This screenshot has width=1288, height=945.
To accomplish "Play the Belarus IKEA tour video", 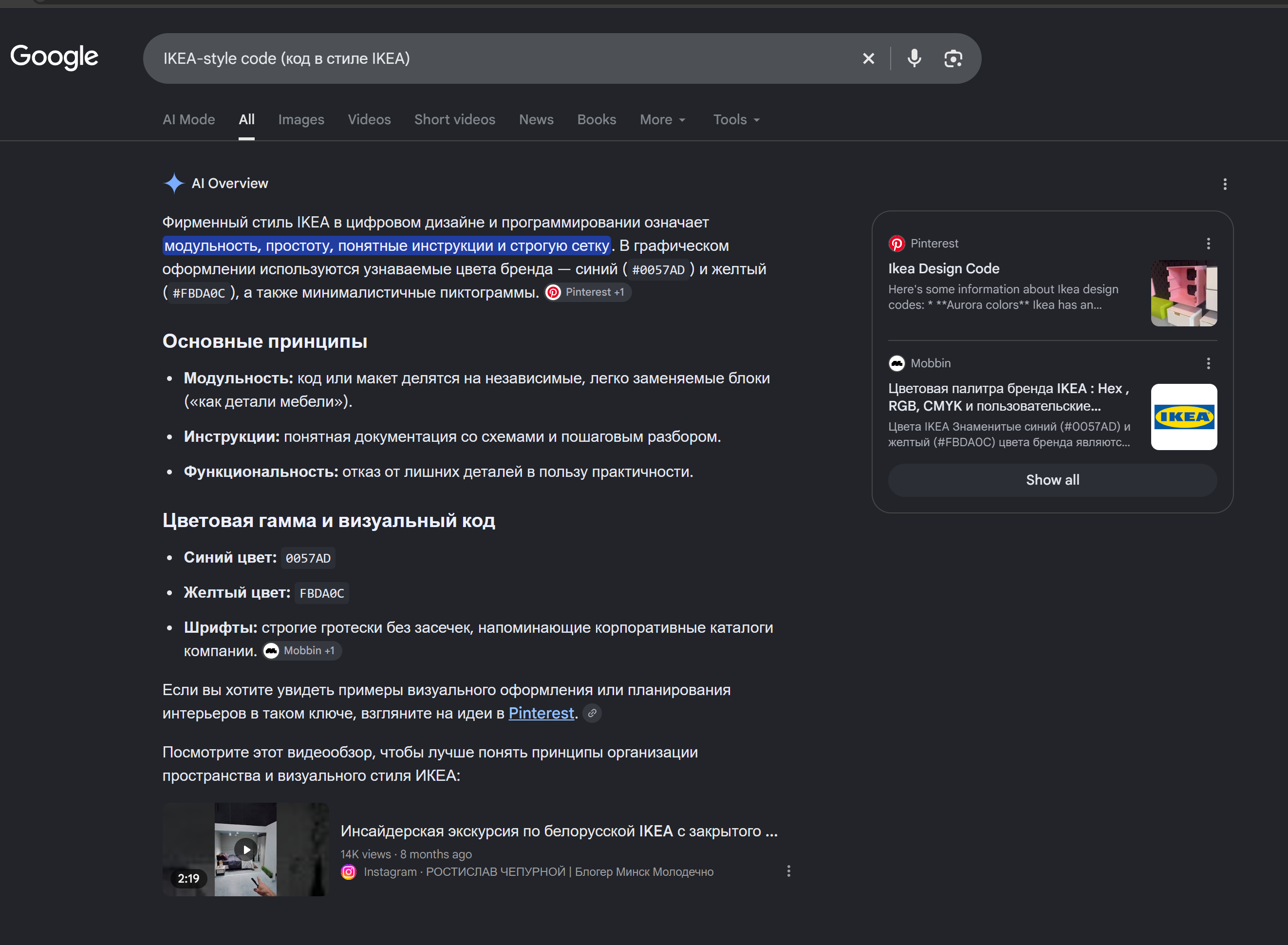I will pyautogui.click(x=246, y=850).
